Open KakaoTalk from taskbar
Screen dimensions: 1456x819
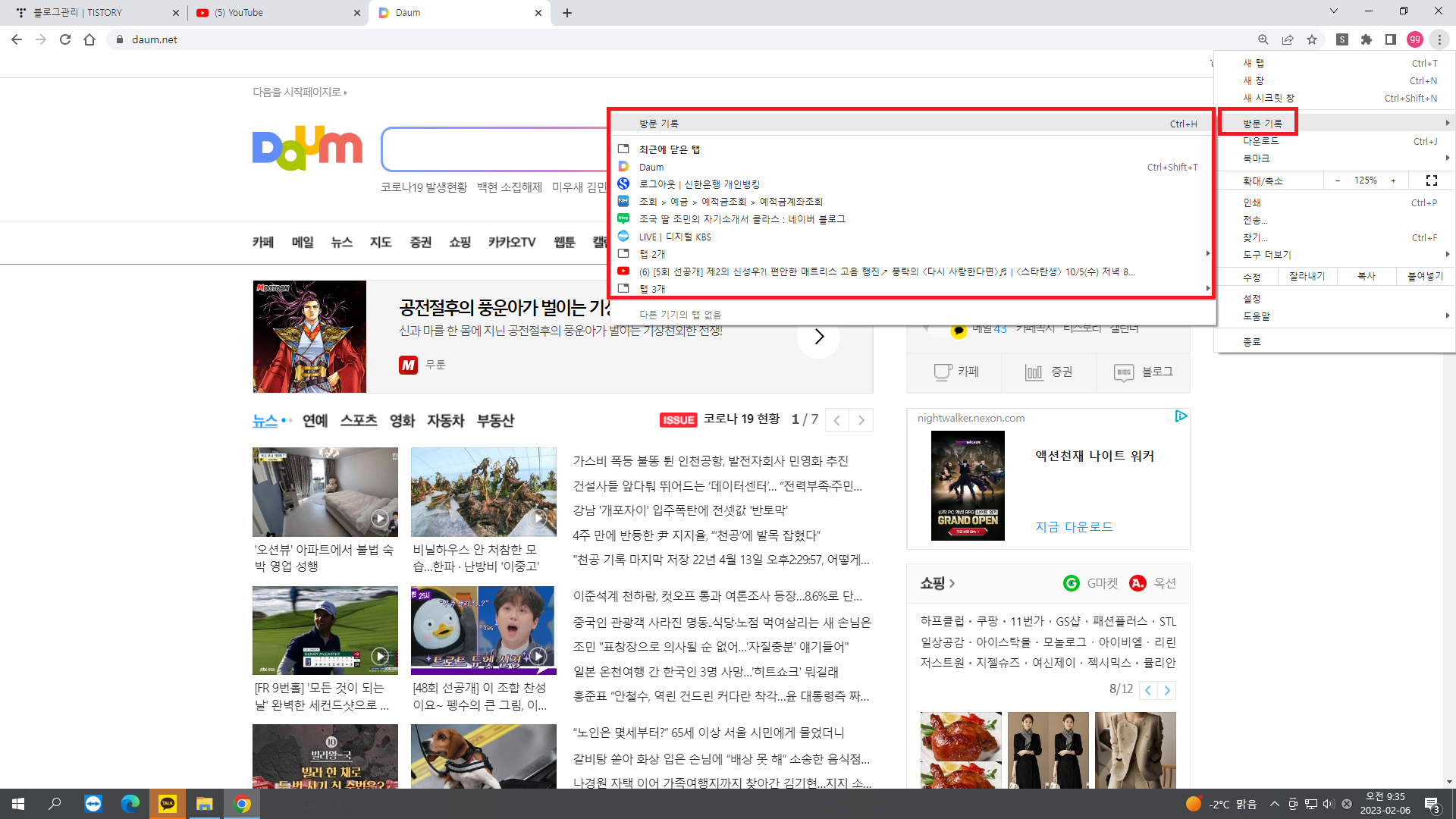(x=168, y=804)
